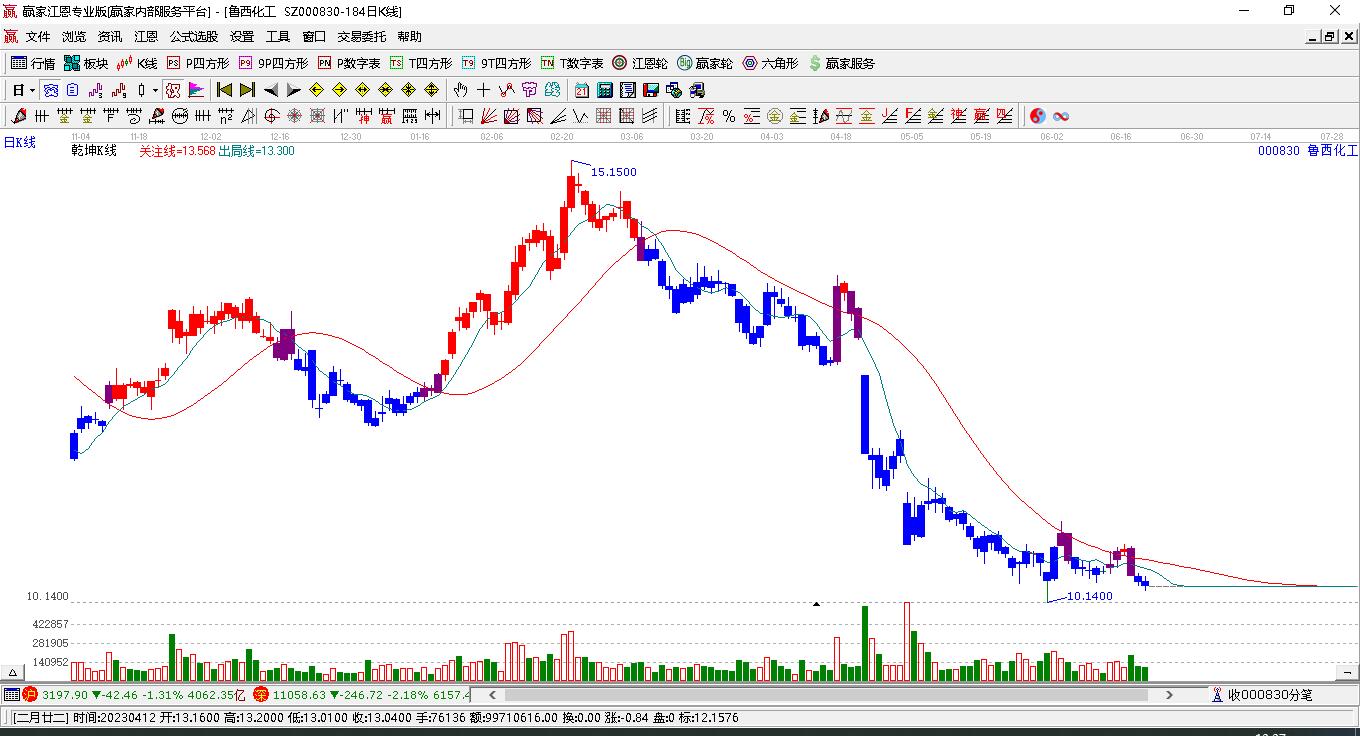Image resolution: width=1360 pixels, height=736 pixels.
Task: Click the 出局线=13.300 value
Action: click(x=256, y=151)
